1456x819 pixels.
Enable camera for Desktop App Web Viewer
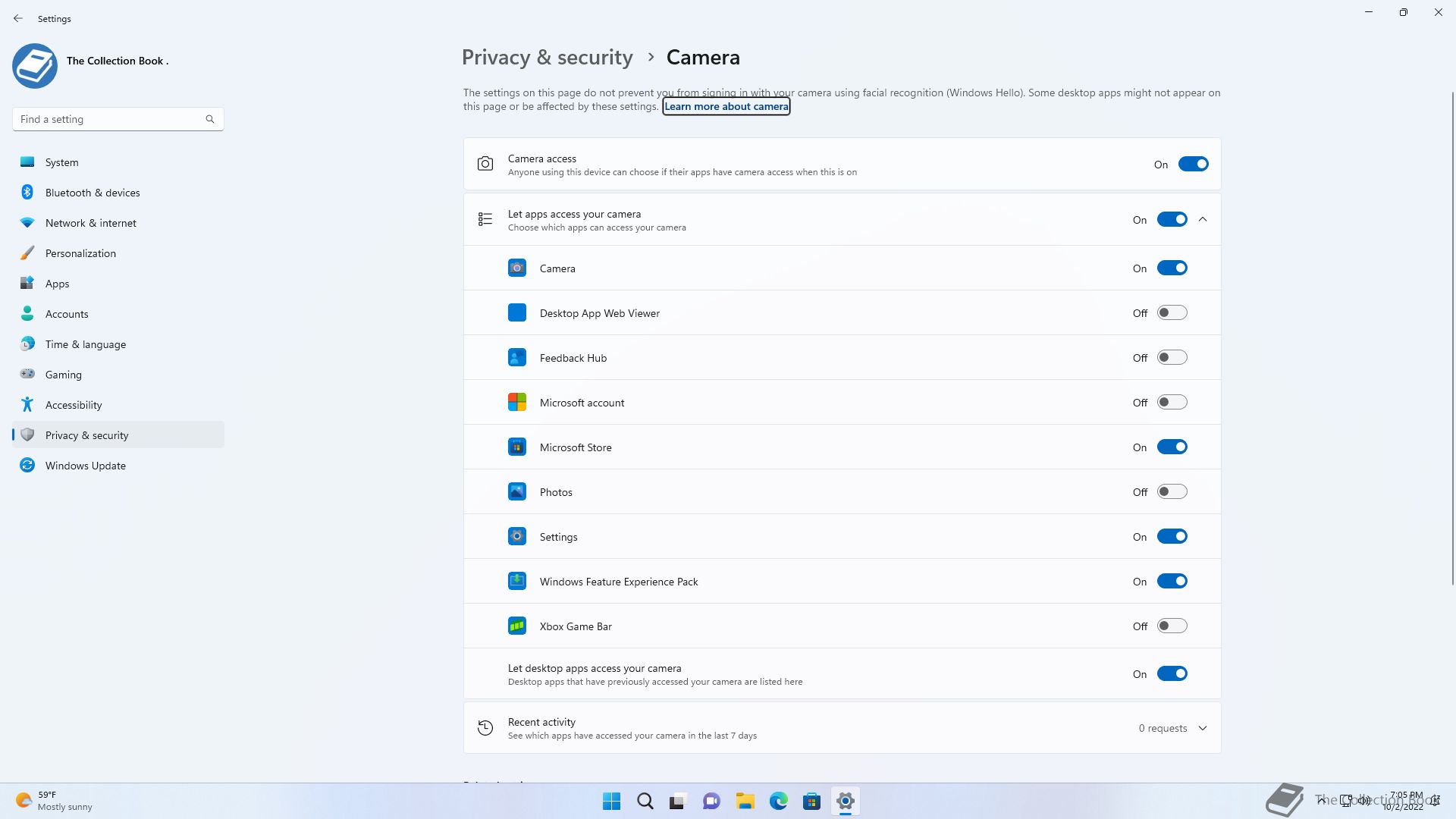(1172, 312)
